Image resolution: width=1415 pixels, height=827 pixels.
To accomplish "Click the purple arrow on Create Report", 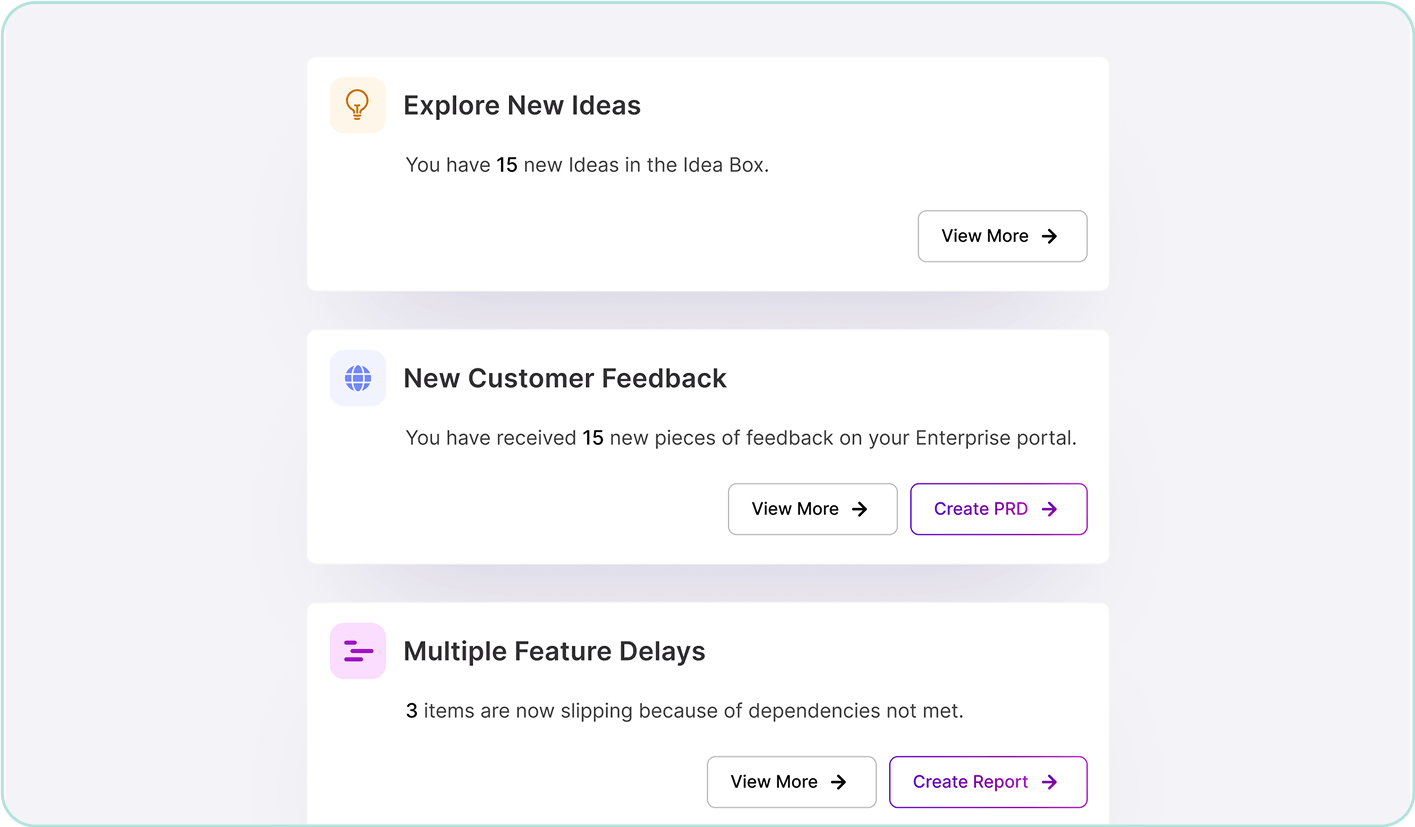I will [x=1049, y=782].
